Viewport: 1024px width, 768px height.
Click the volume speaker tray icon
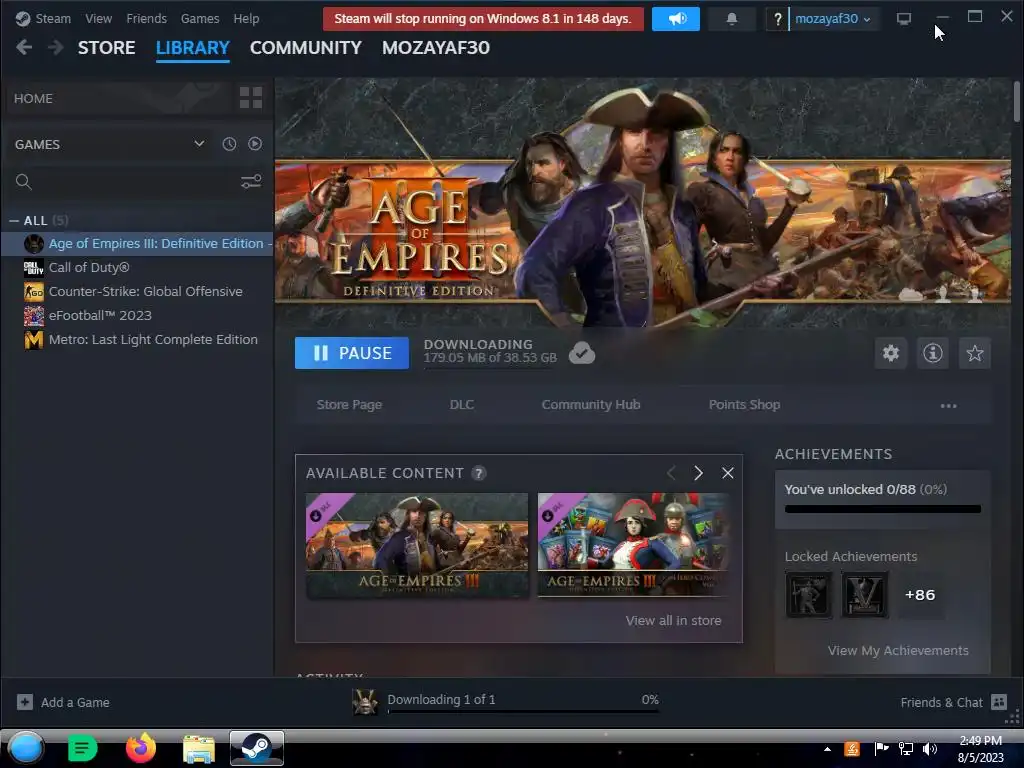coord(930,749)
